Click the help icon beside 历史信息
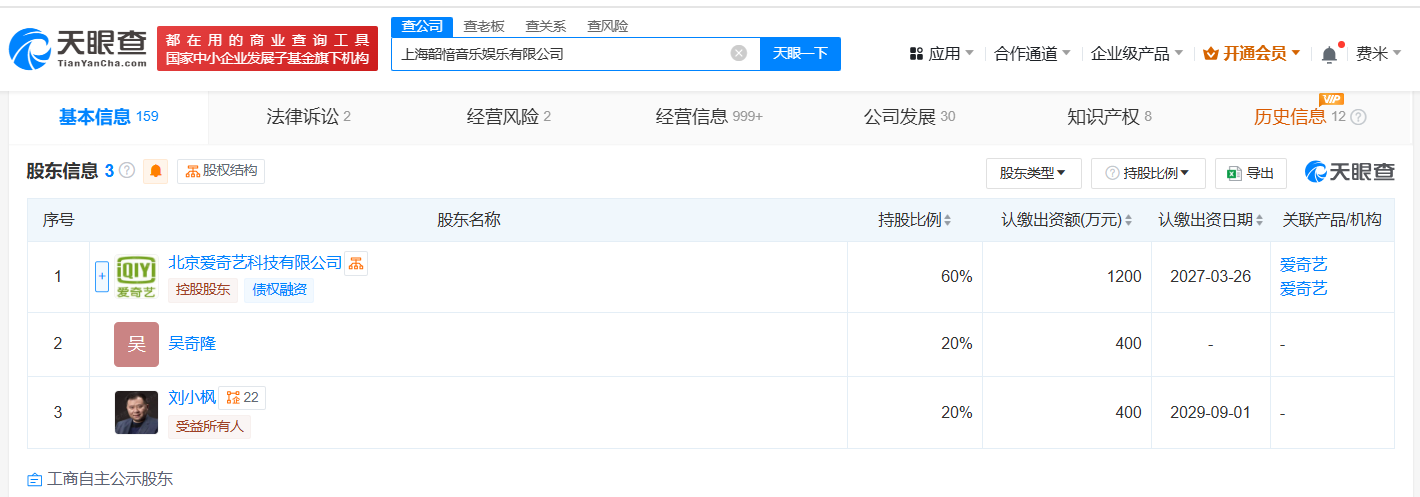The width and height of the screenshot is (1420, 497). point(1358,117)
